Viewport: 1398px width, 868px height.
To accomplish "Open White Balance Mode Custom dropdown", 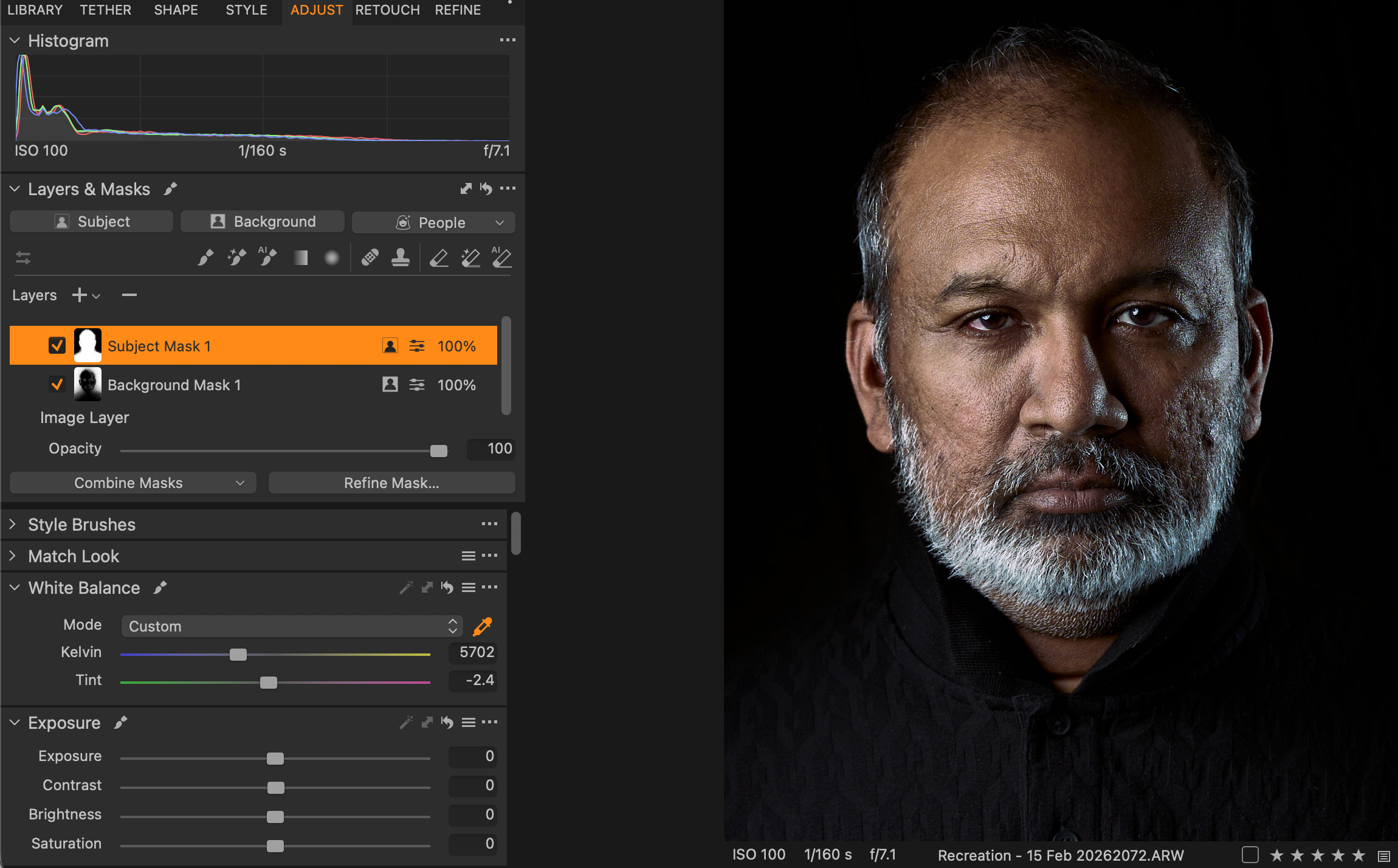I will pos(292,626).
